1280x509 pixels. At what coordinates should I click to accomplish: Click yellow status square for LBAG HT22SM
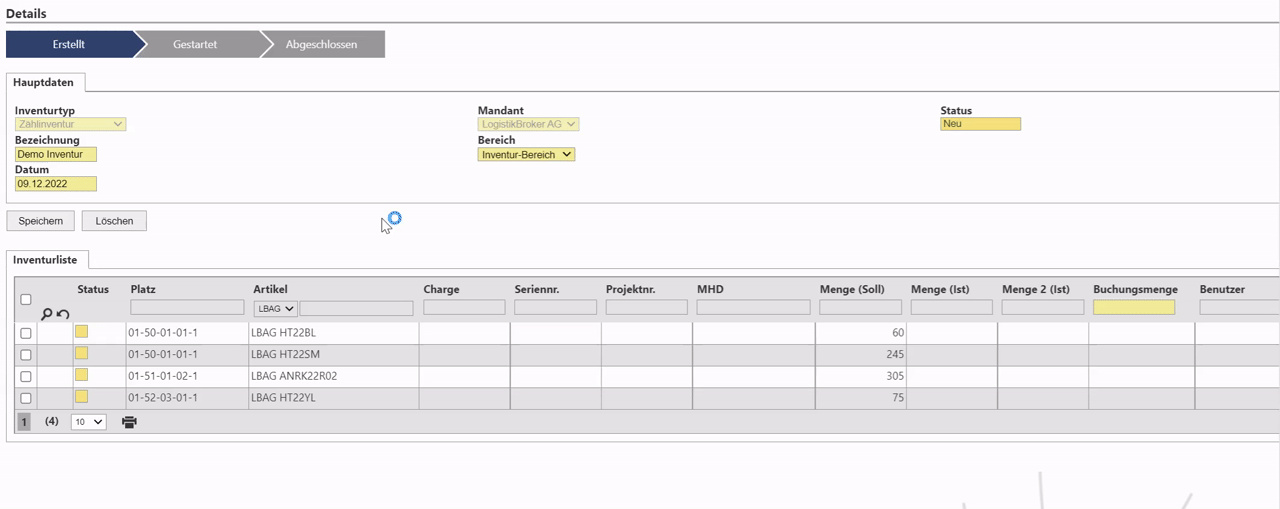[x=82, y=353]
